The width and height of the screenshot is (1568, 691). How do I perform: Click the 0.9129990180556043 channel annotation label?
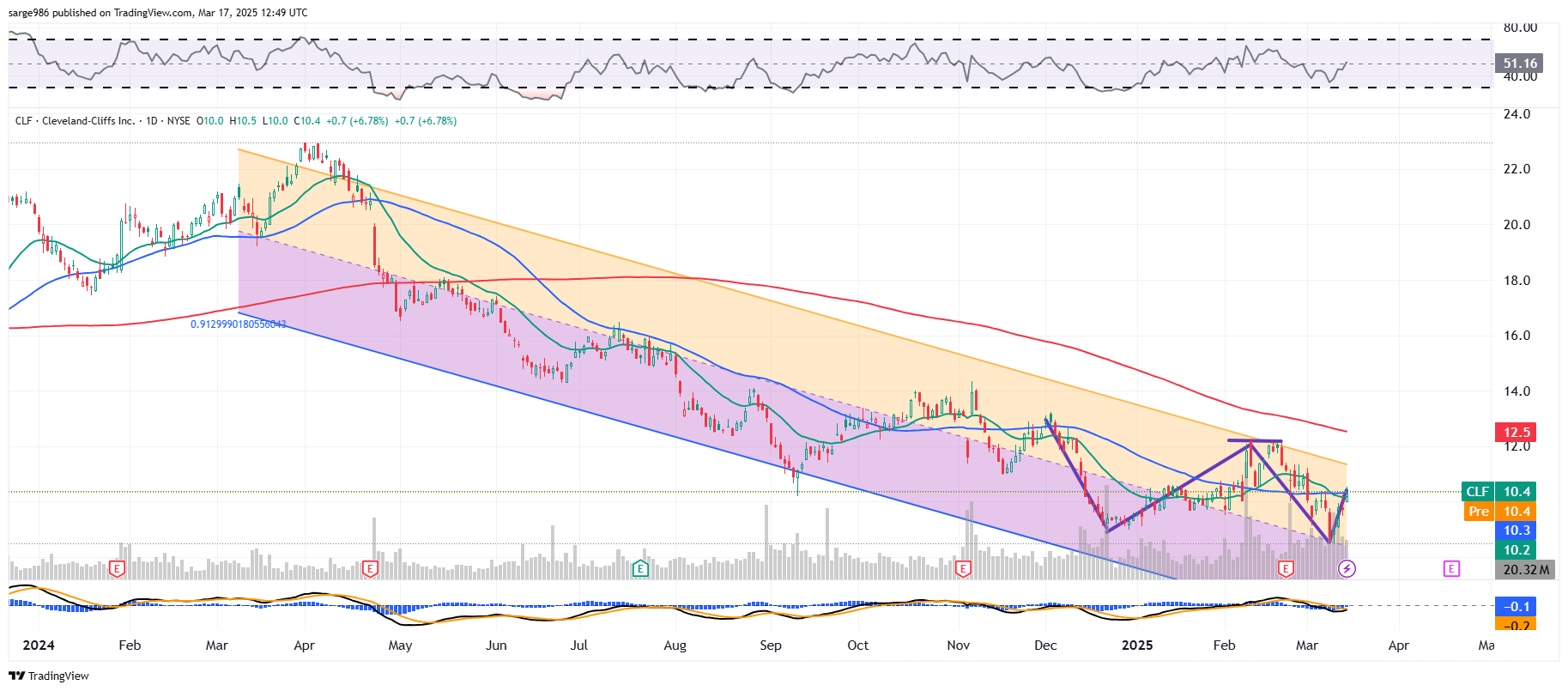pos(239,324)
